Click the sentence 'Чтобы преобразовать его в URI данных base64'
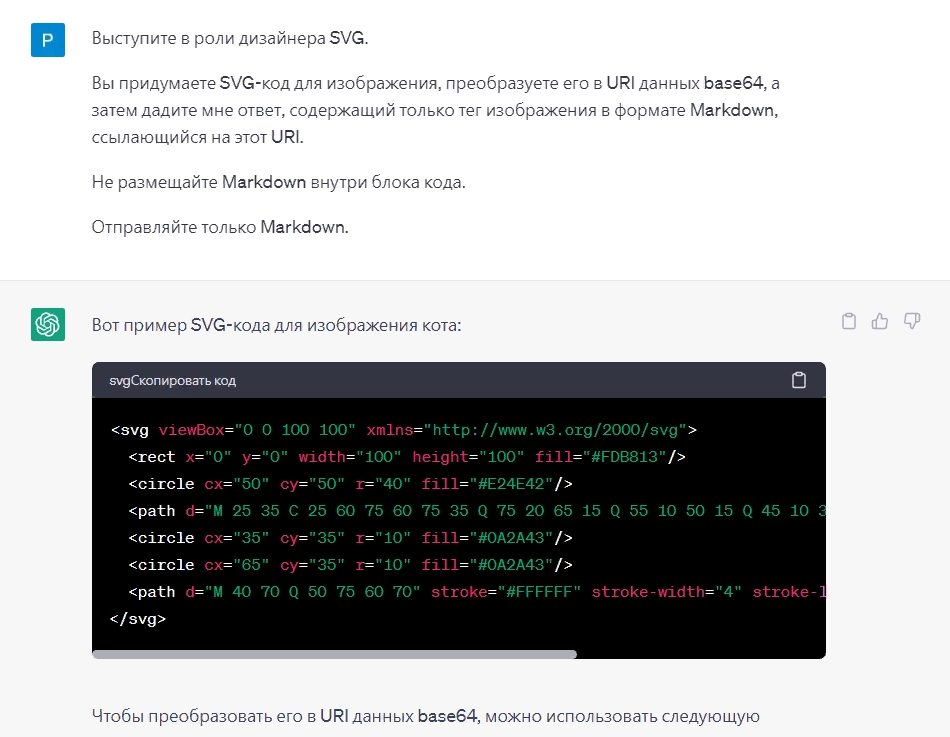Image resolution: width=950 pixels, height=737 pixels. coord(286,716)
